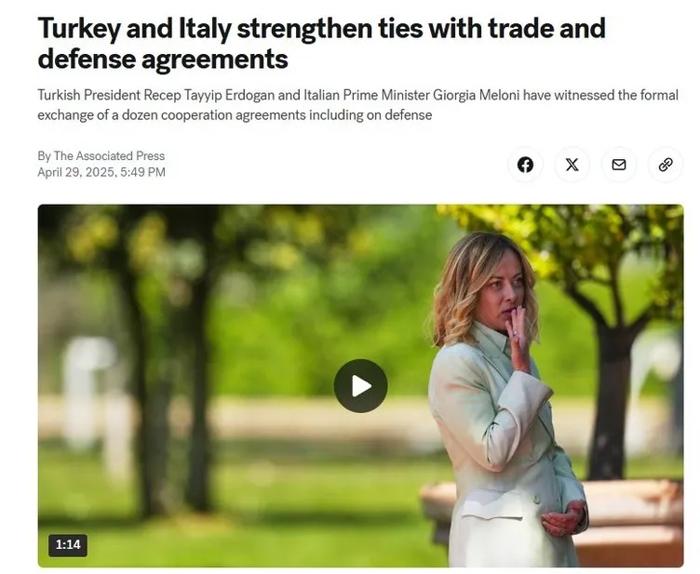This screenshot has width=700, height=574.
Task: Click the 5:49 PM timestamp
Action: [x=143, y=172]
